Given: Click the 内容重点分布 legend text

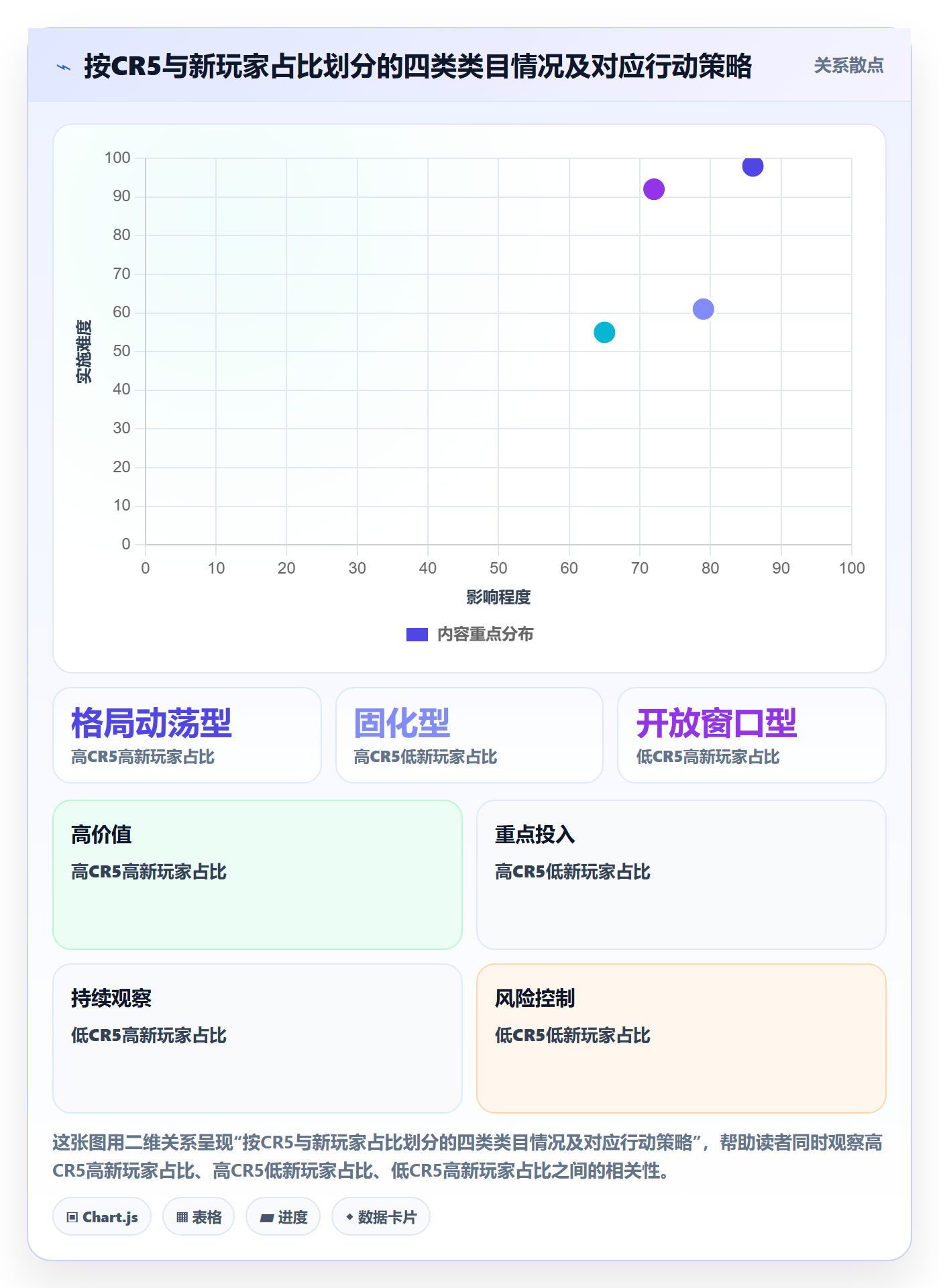Looking at the screenshot, I should click(x=485, y=634).
